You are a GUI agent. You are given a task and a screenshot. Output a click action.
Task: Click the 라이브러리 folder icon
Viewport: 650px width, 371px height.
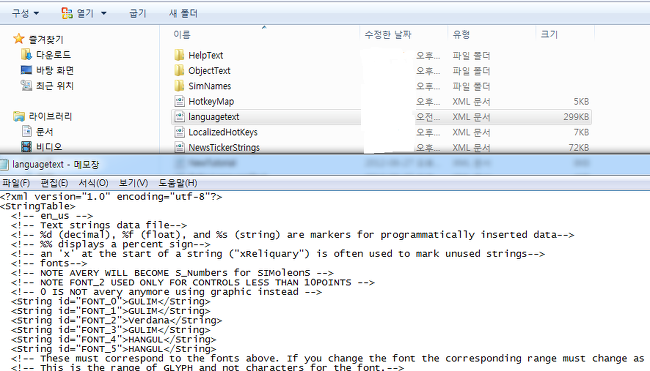(x=19, y=116)
